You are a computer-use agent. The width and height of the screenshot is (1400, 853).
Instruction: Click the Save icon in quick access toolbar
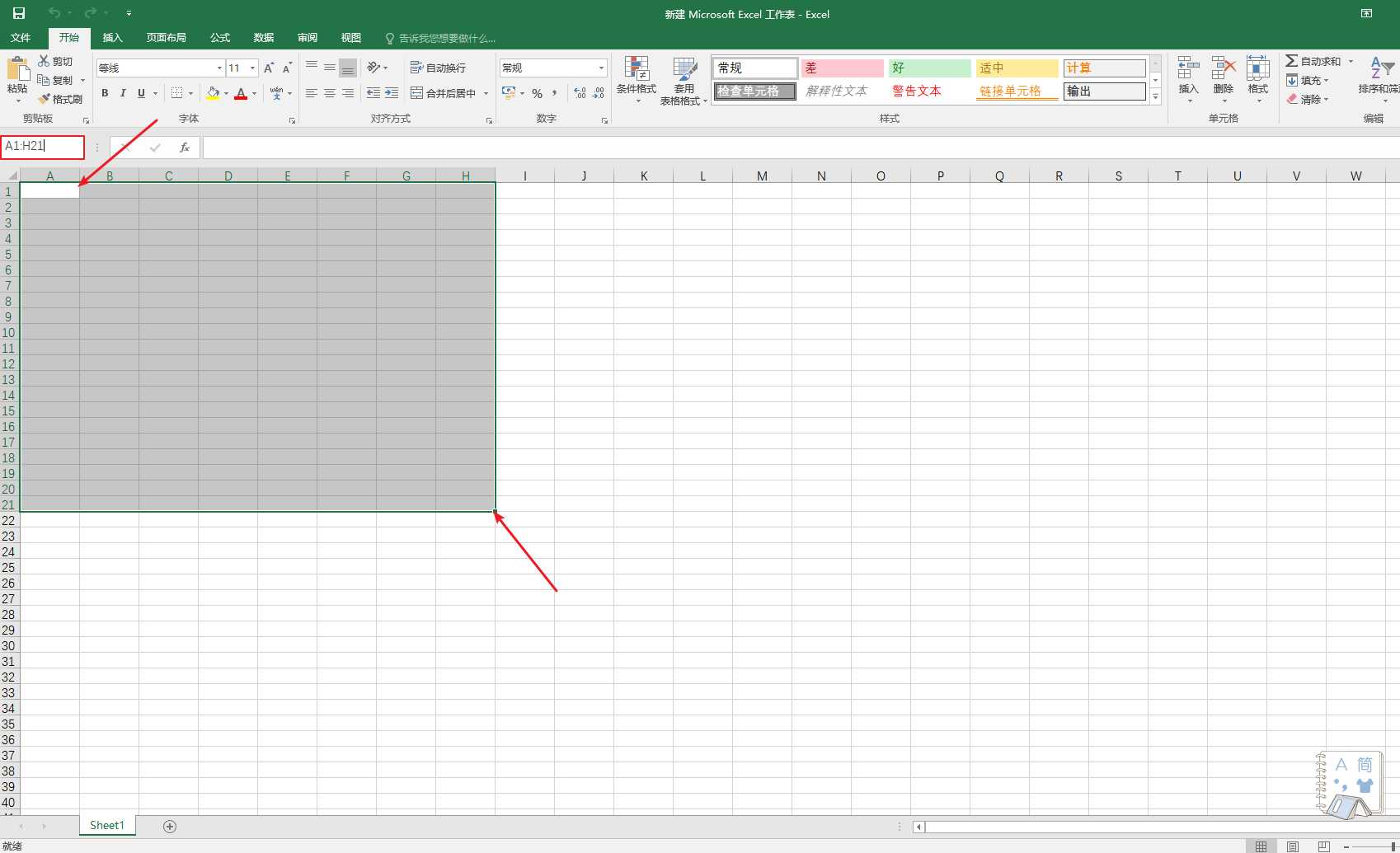click(18, 13)
